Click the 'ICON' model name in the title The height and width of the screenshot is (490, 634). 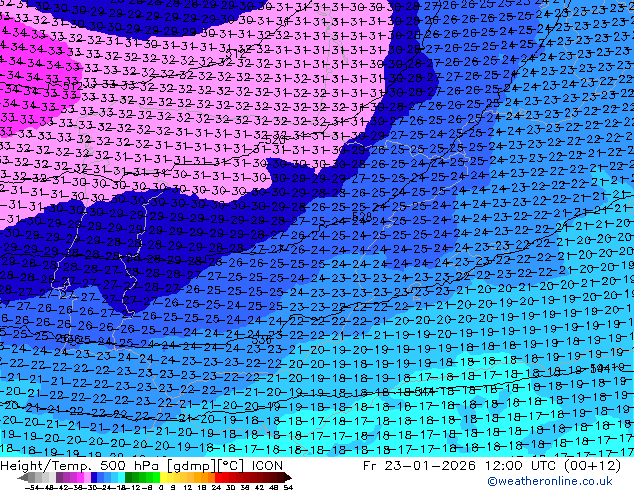pos(267,466)
